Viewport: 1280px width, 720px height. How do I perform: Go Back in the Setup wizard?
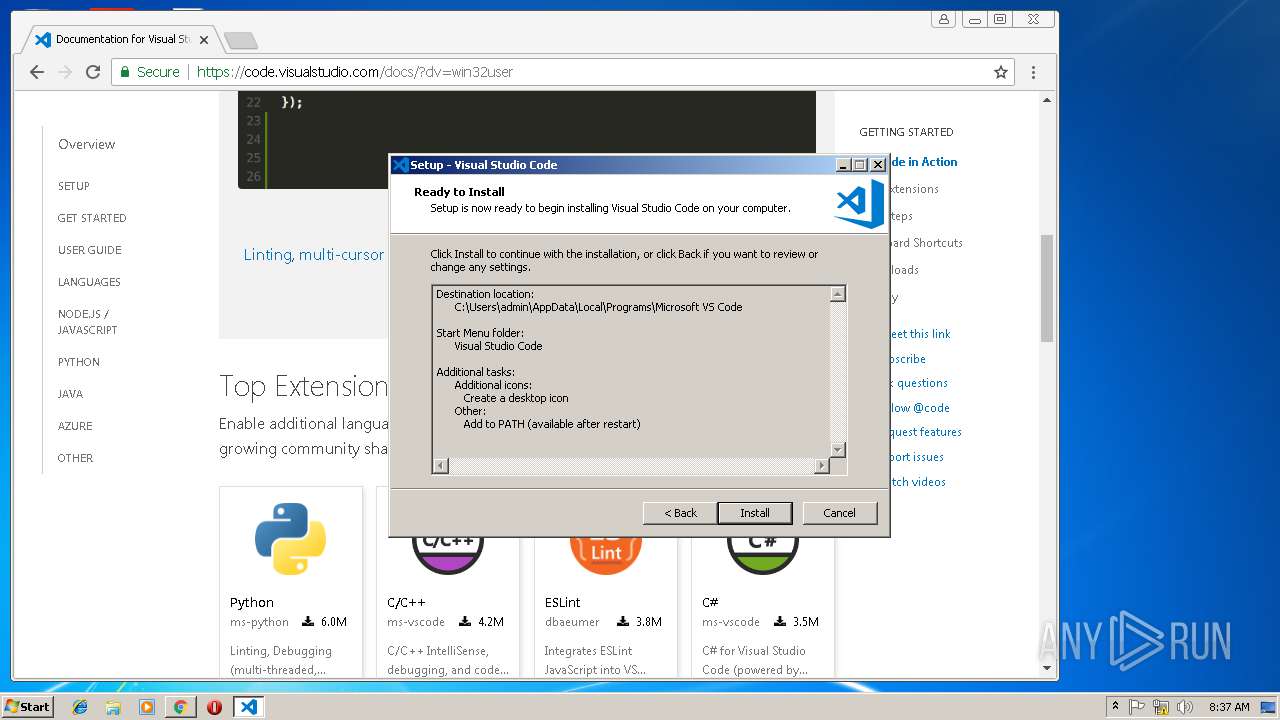click(x=680, y=513)
